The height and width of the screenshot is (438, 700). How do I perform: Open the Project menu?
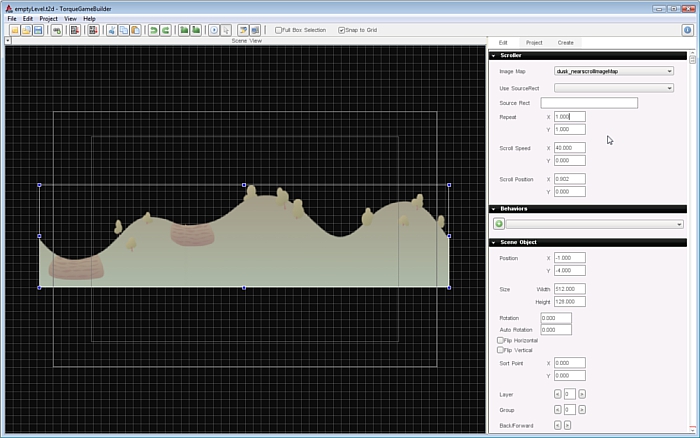click(x=48, y=18)
